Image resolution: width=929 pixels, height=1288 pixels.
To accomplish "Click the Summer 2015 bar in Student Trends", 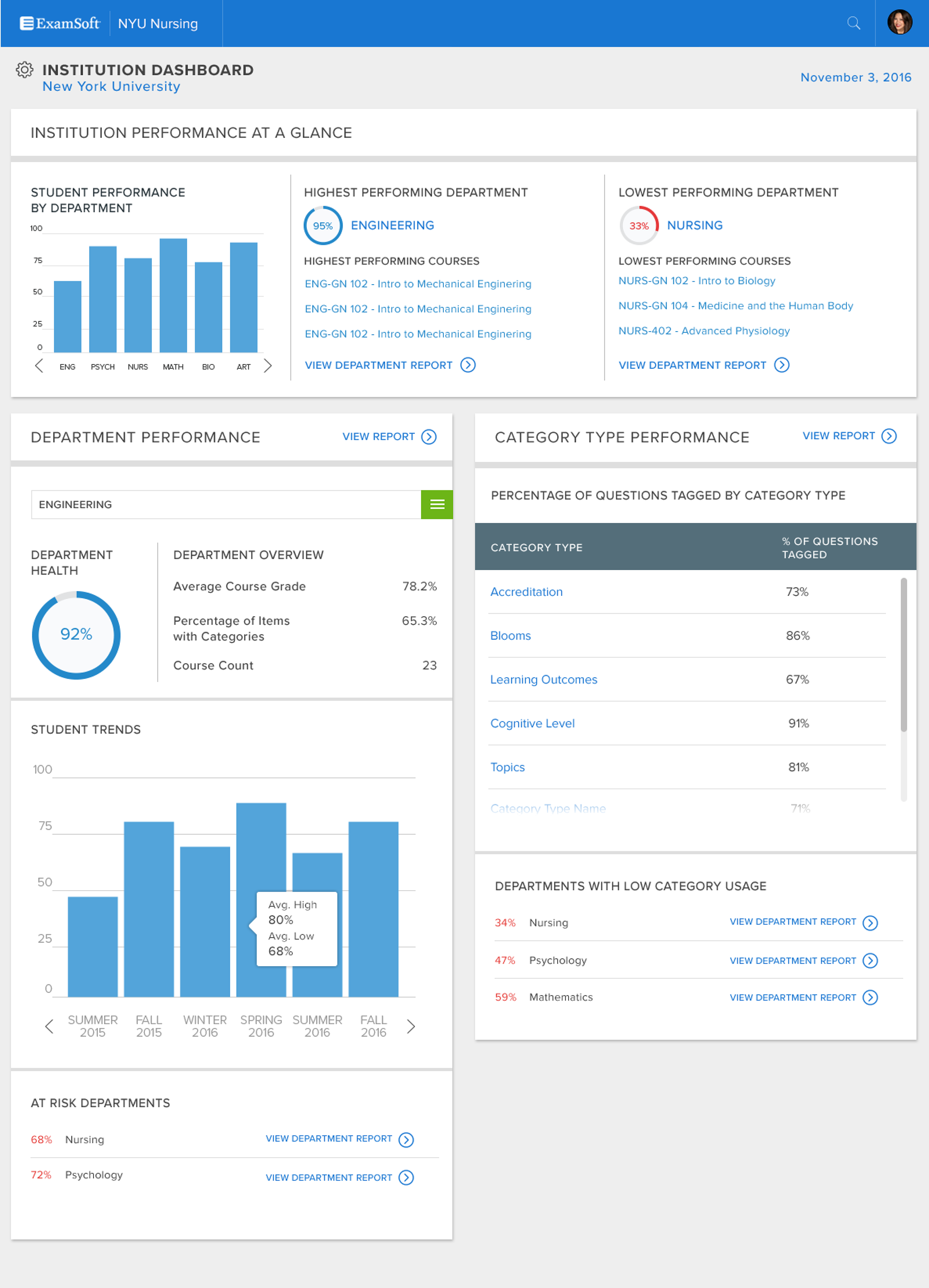I will (x=92, y=946).
